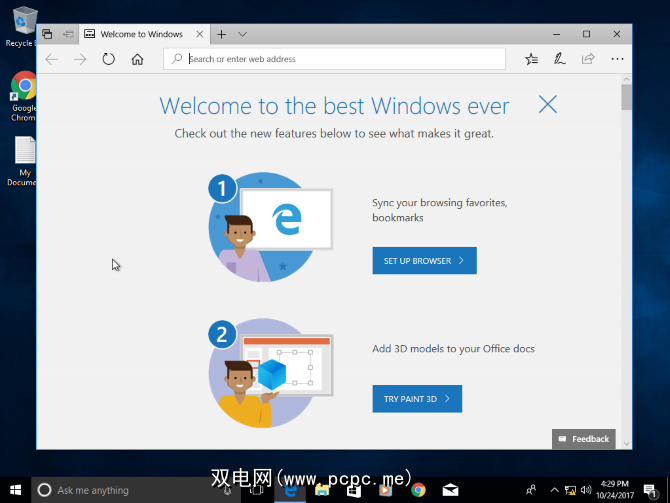Viewport: 670px width, 503px height.
Task: Click the Edge icon on the taskbar
Action: pos(290,490)
